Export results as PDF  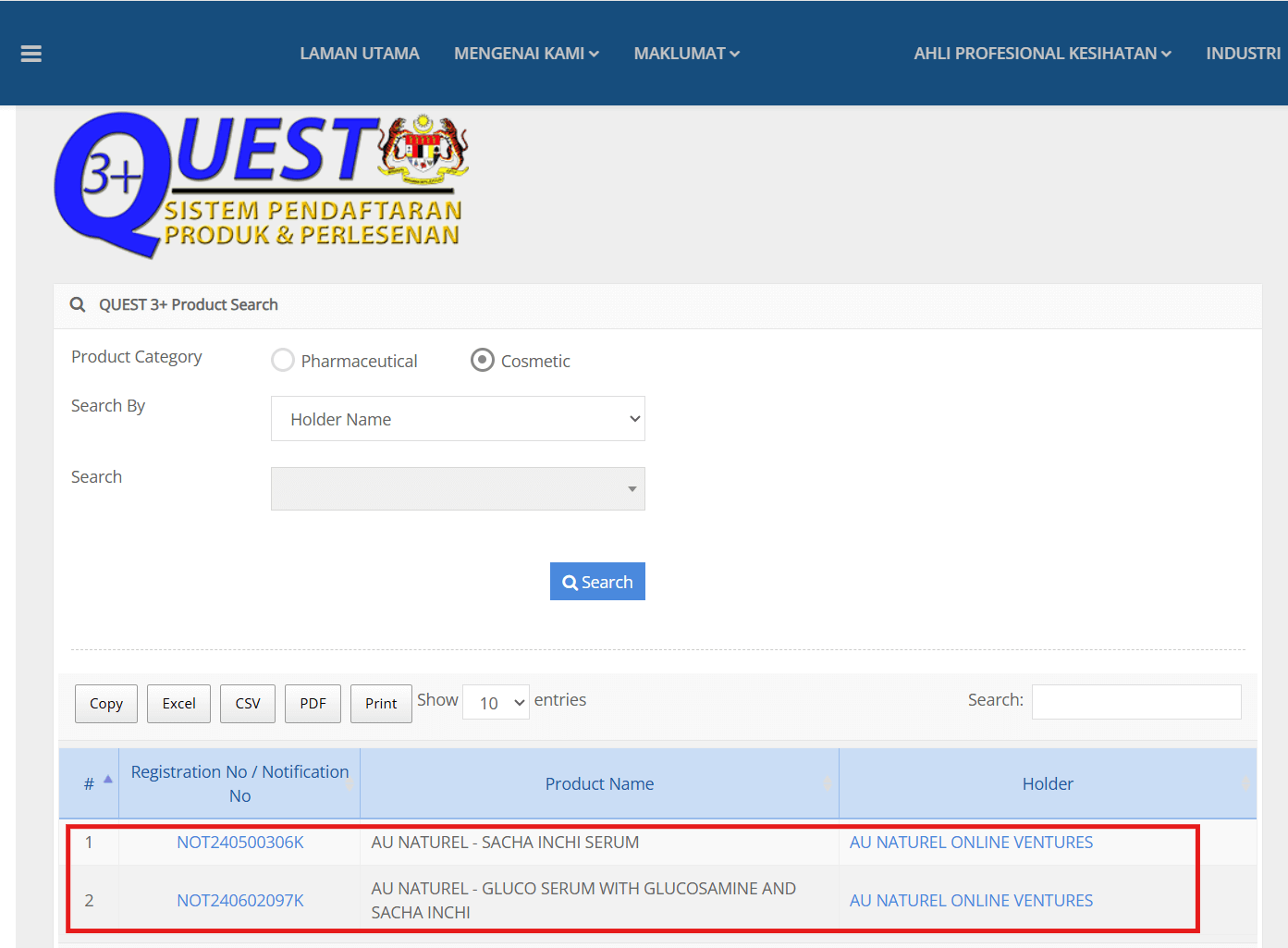tap(313, 704)
